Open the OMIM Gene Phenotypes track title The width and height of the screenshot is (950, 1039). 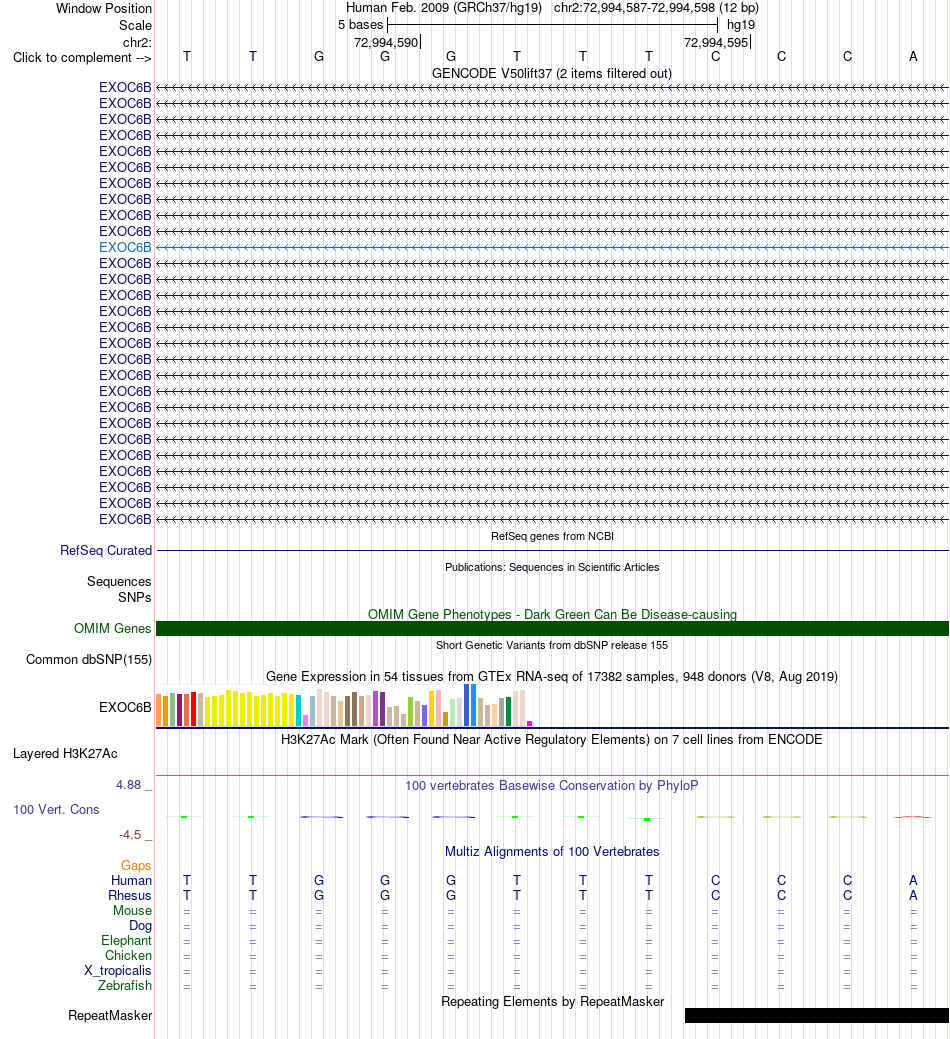(x=552, y=614)
